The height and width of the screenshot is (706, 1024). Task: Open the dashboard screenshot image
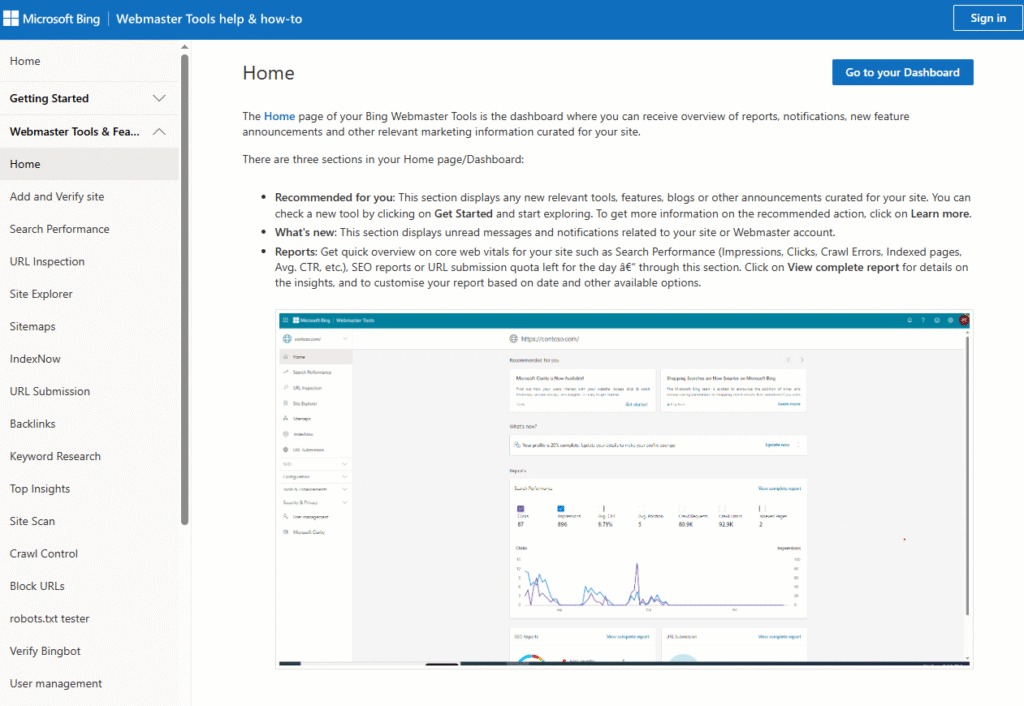pyautogui.click(x=624, y=489)
